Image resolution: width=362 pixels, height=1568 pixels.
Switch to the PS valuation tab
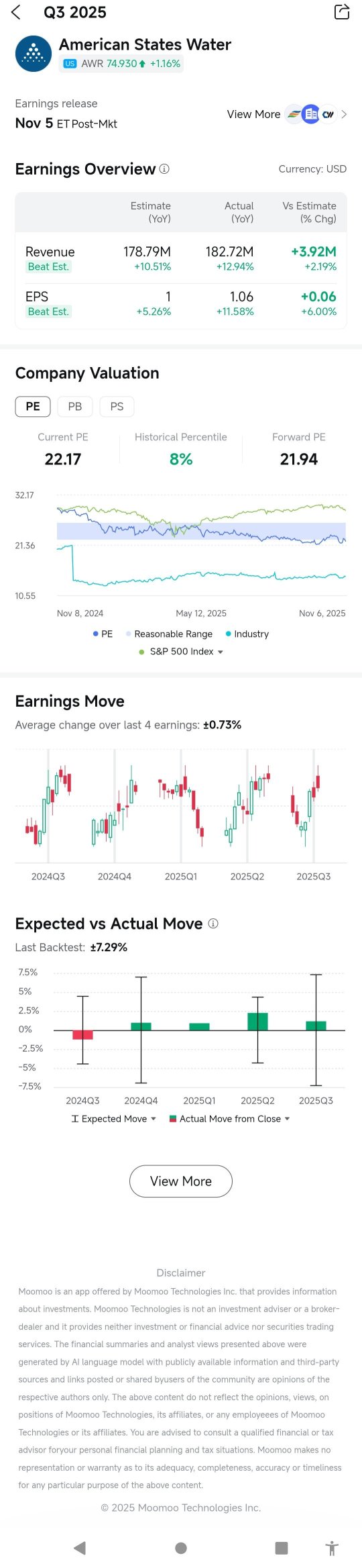click(117, 406)
